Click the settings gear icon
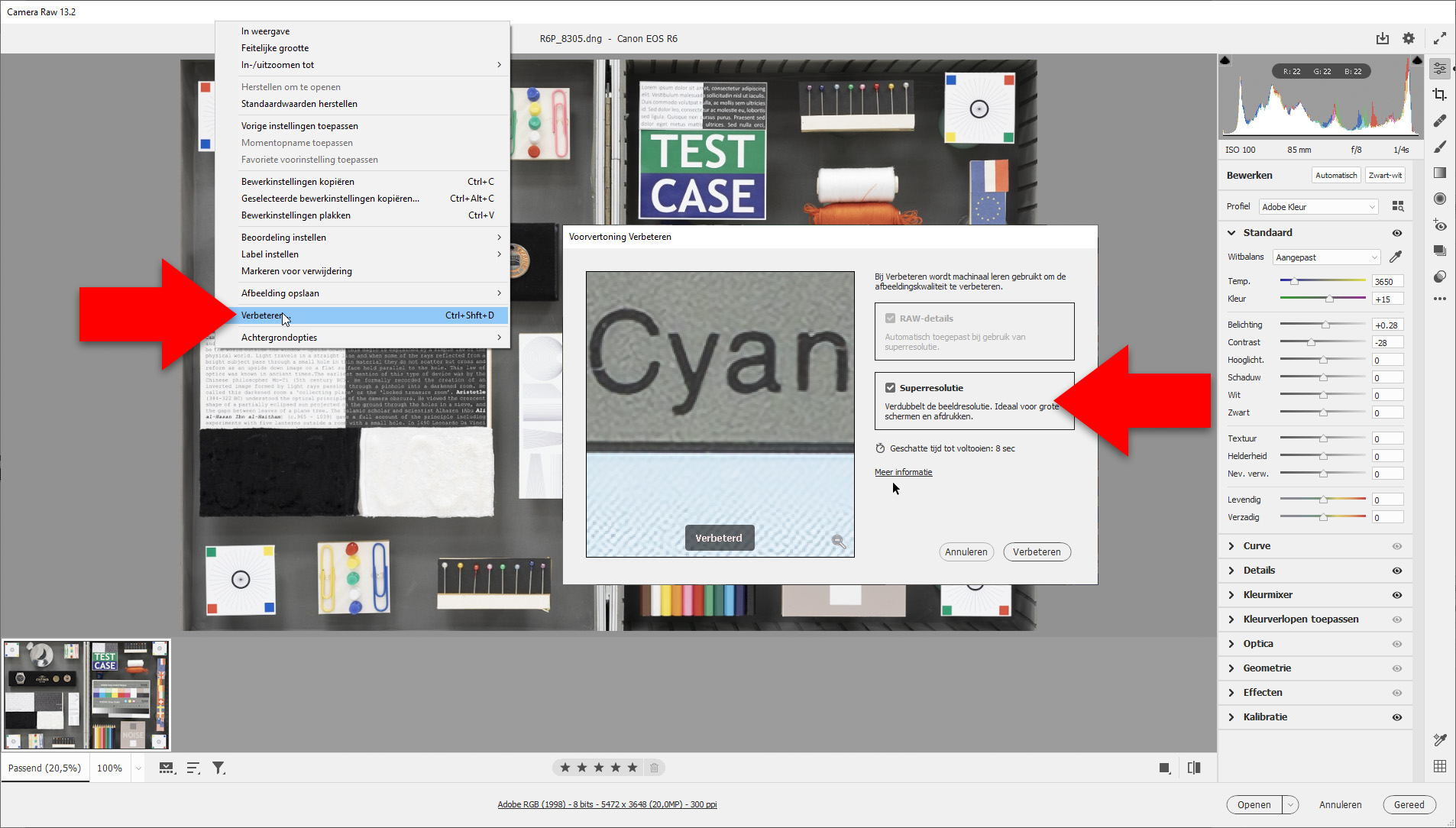 [x=1409, y=38]
